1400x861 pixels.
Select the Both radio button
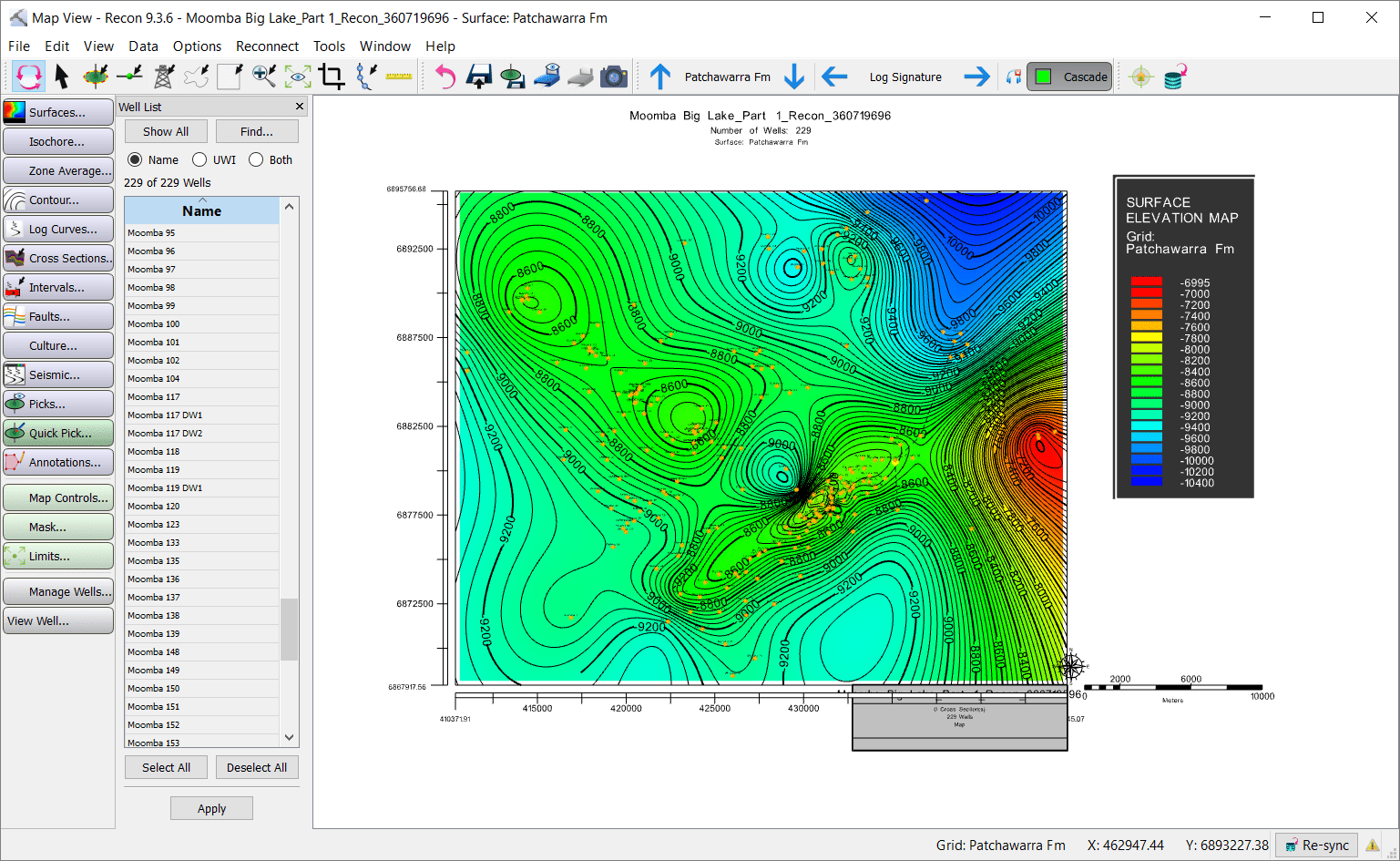click(257, 159)
